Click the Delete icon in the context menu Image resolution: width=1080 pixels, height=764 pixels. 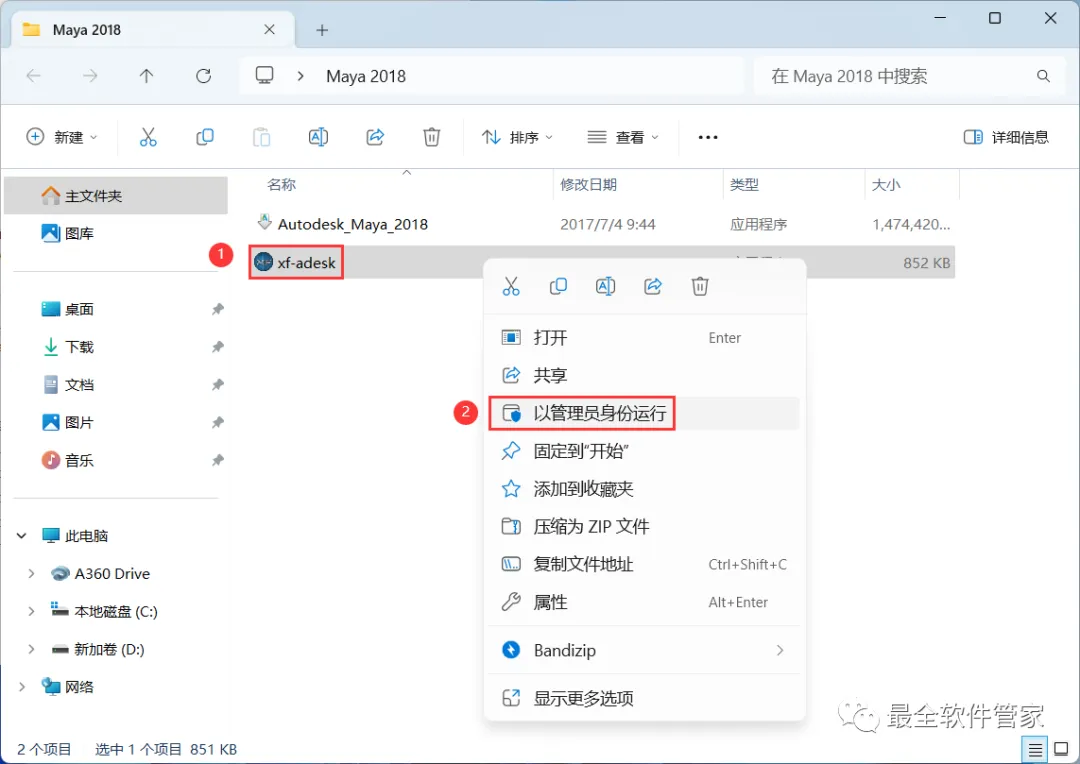700,286
